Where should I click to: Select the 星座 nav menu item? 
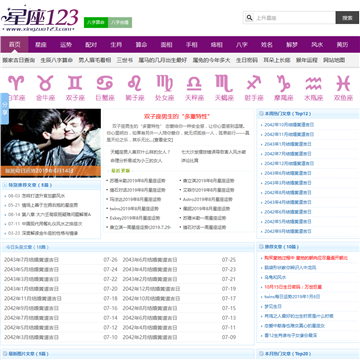41,45
